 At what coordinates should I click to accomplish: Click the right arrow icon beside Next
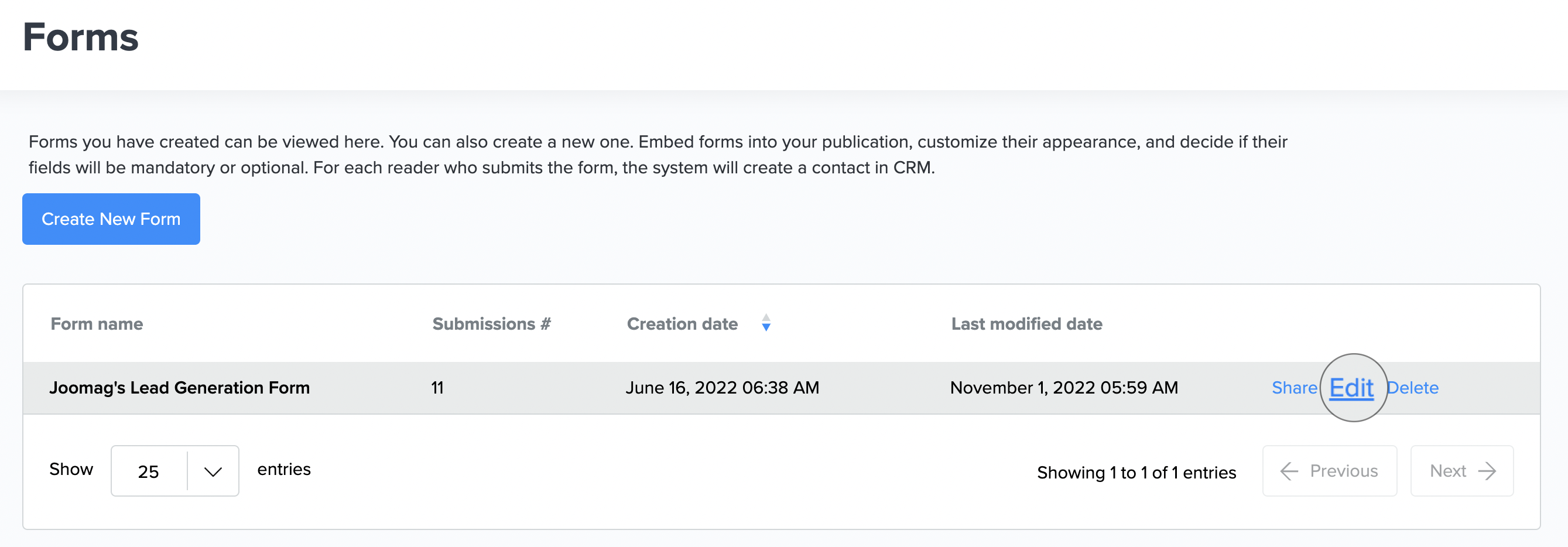pos(1487,471)
